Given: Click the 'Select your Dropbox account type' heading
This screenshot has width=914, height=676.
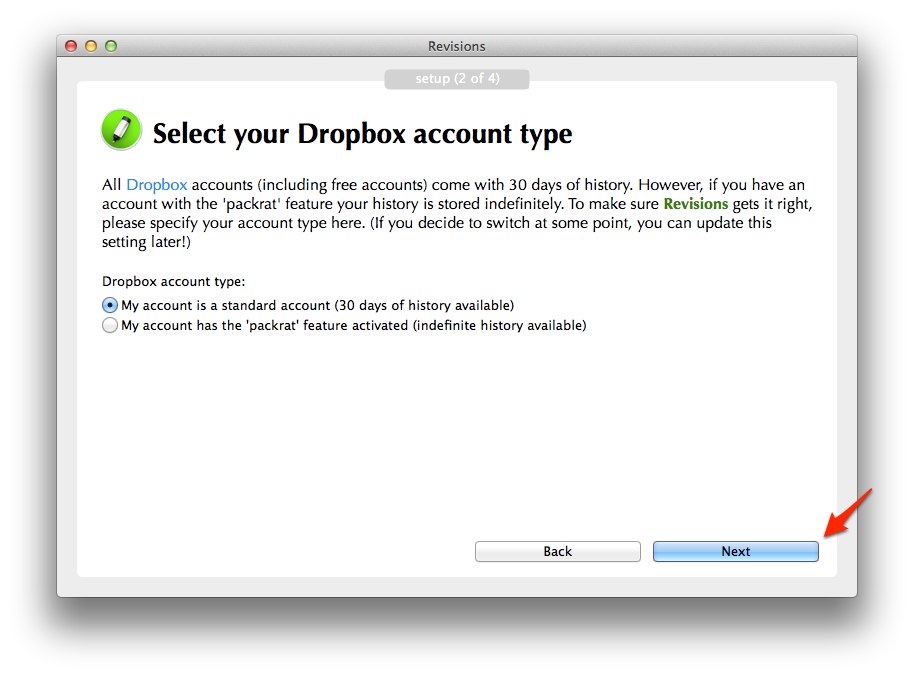Looking at the screenshot, I should (363, 134).
